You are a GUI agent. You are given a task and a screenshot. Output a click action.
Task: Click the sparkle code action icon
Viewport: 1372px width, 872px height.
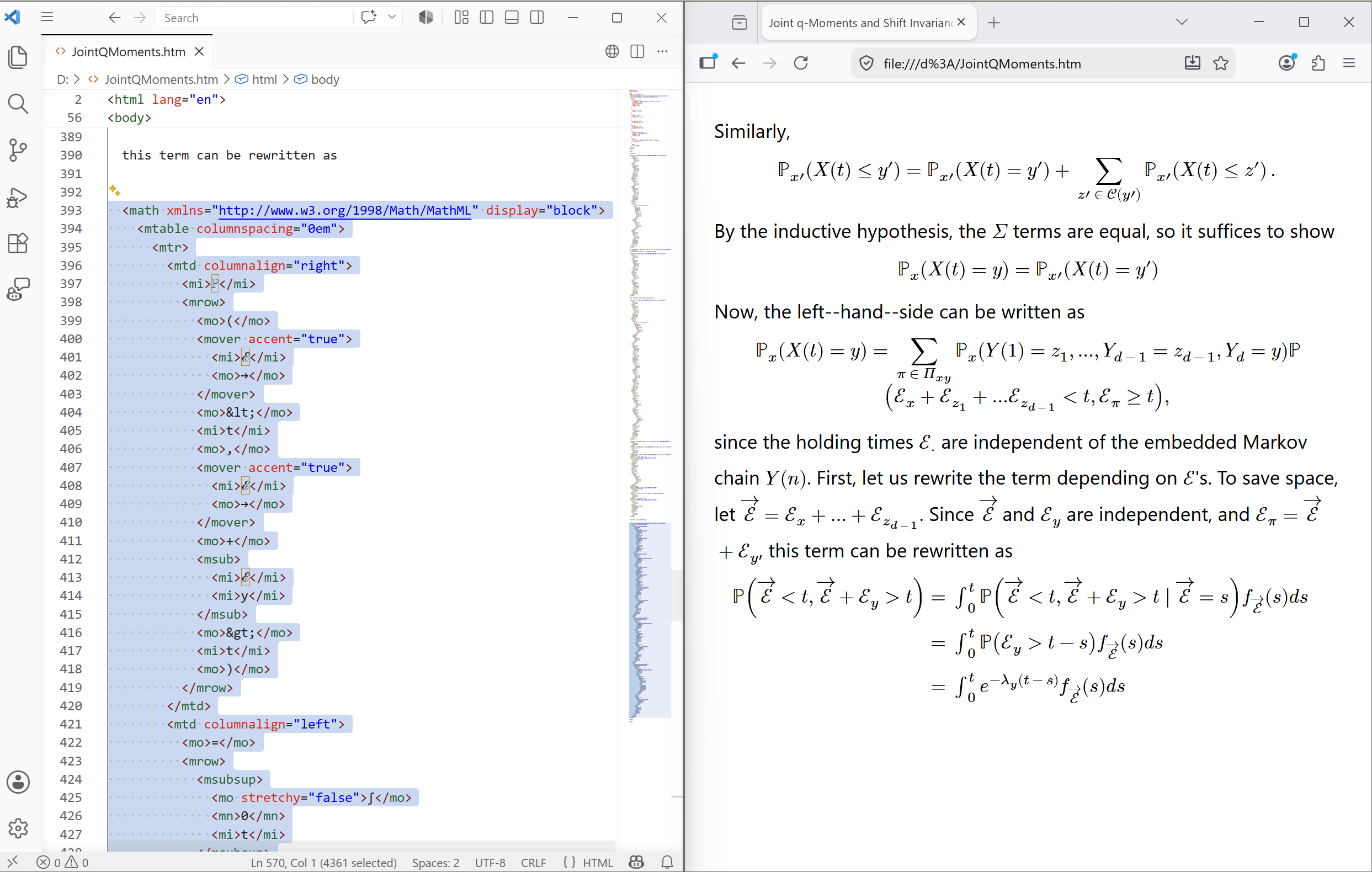115,190
